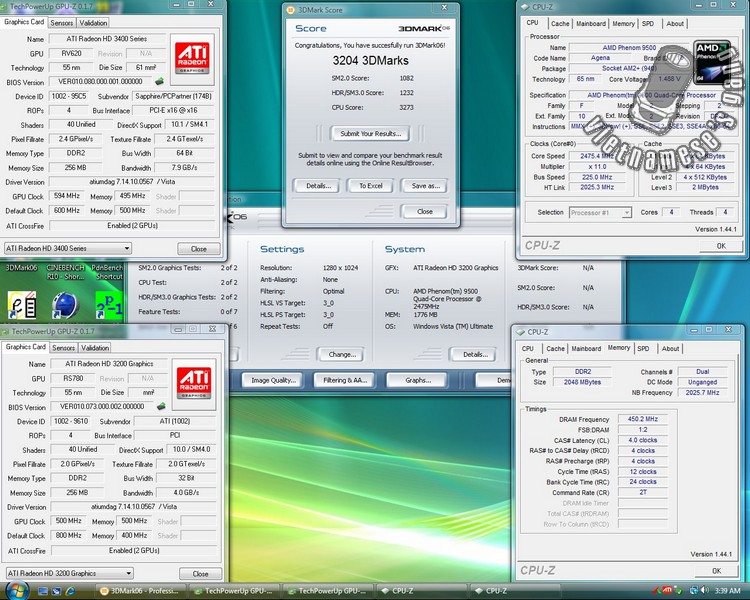Open Sensors tab in lower GPU-Z window

click(x=64, y=348)
